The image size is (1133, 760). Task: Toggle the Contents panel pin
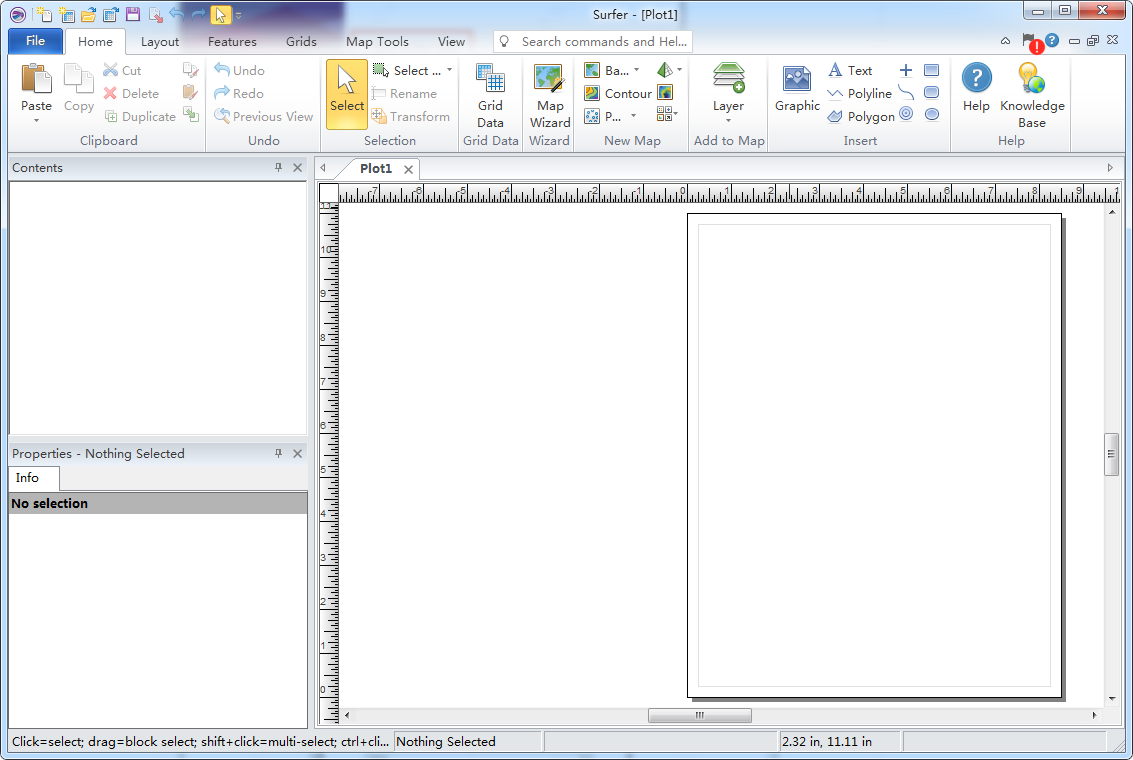(x=278, y=168)
